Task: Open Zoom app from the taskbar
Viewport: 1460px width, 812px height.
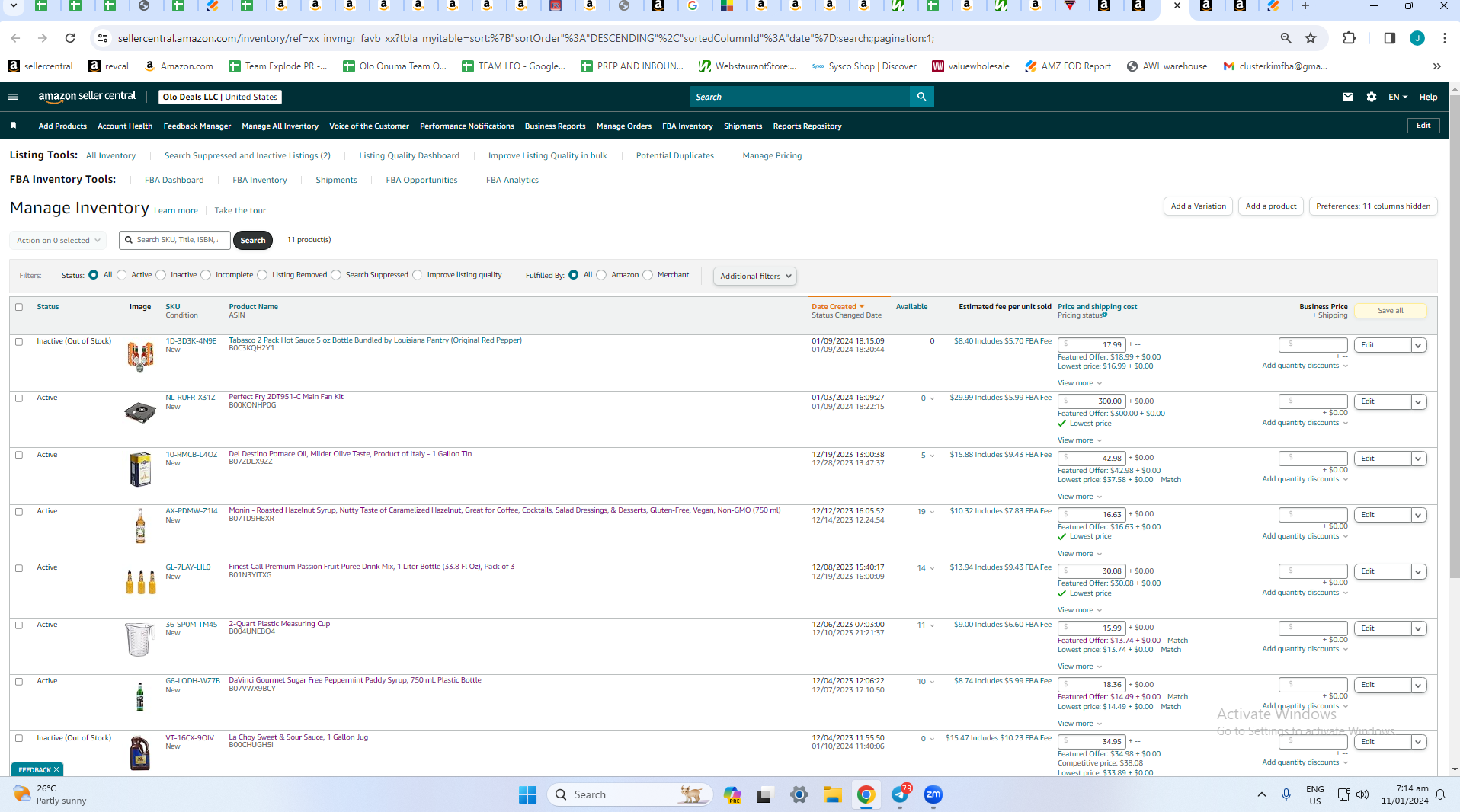Action: tap(933, 794)
